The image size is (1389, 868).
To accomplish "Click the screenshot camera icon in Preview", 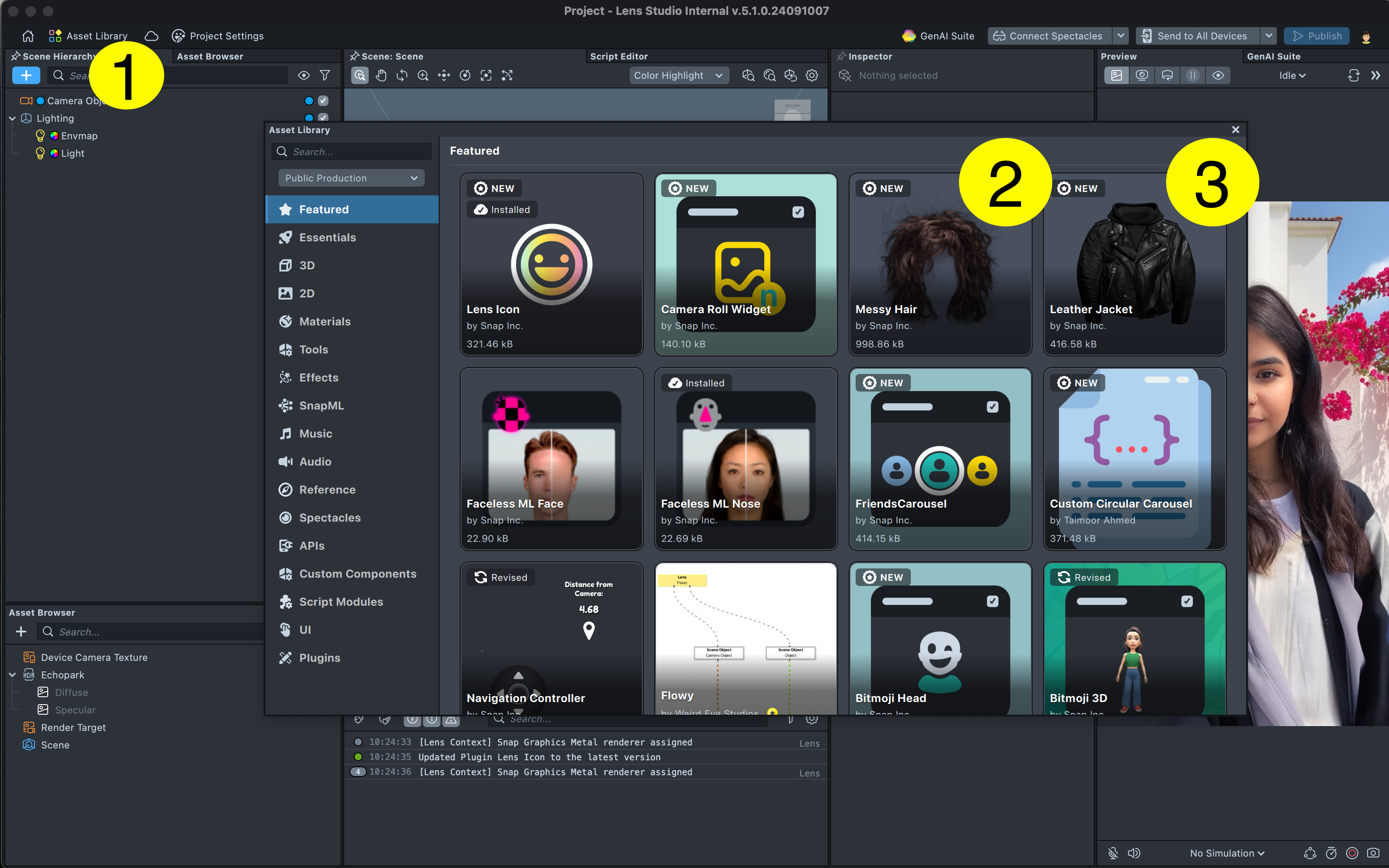I will [x=1373, y=853].
